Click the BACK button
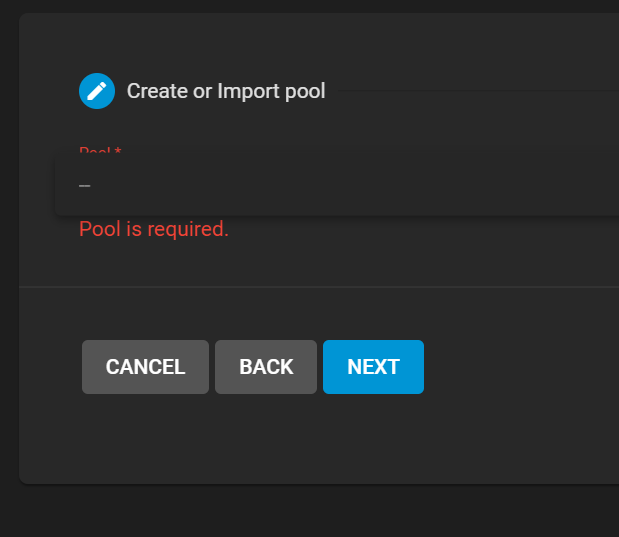 tap(266, 367)
